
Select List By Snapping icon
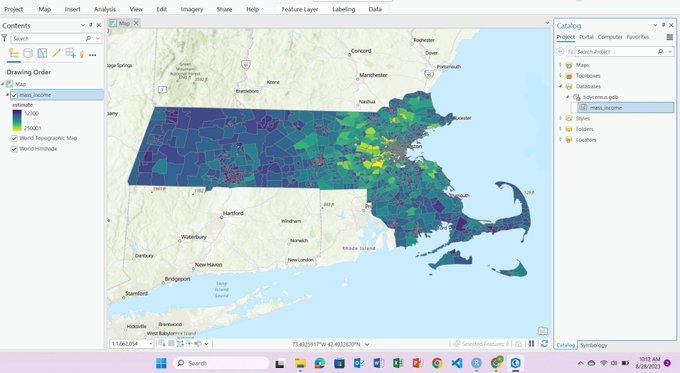click(70, 53)
